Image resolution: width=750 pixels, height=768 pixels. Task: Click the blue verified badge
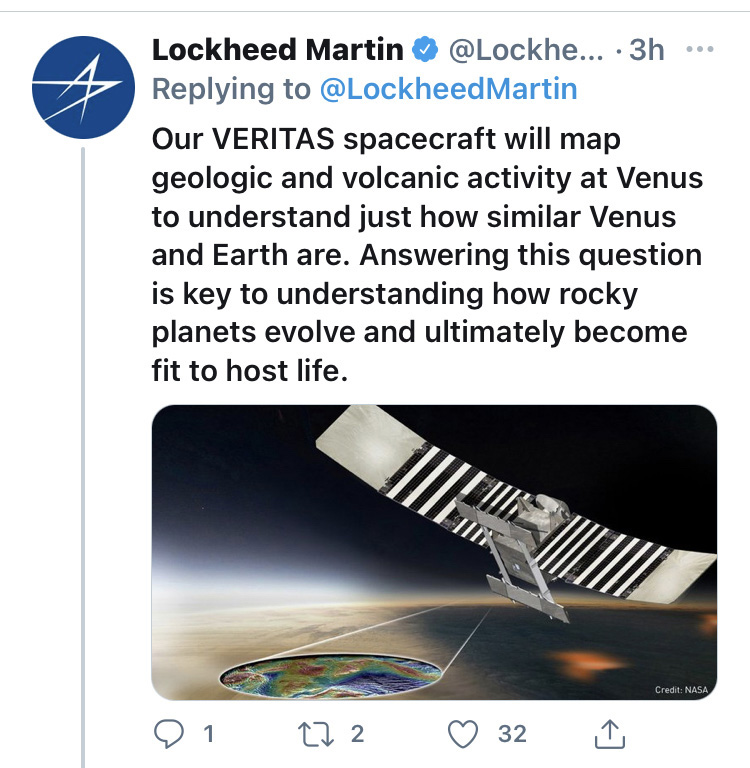(x=425, y=49)
